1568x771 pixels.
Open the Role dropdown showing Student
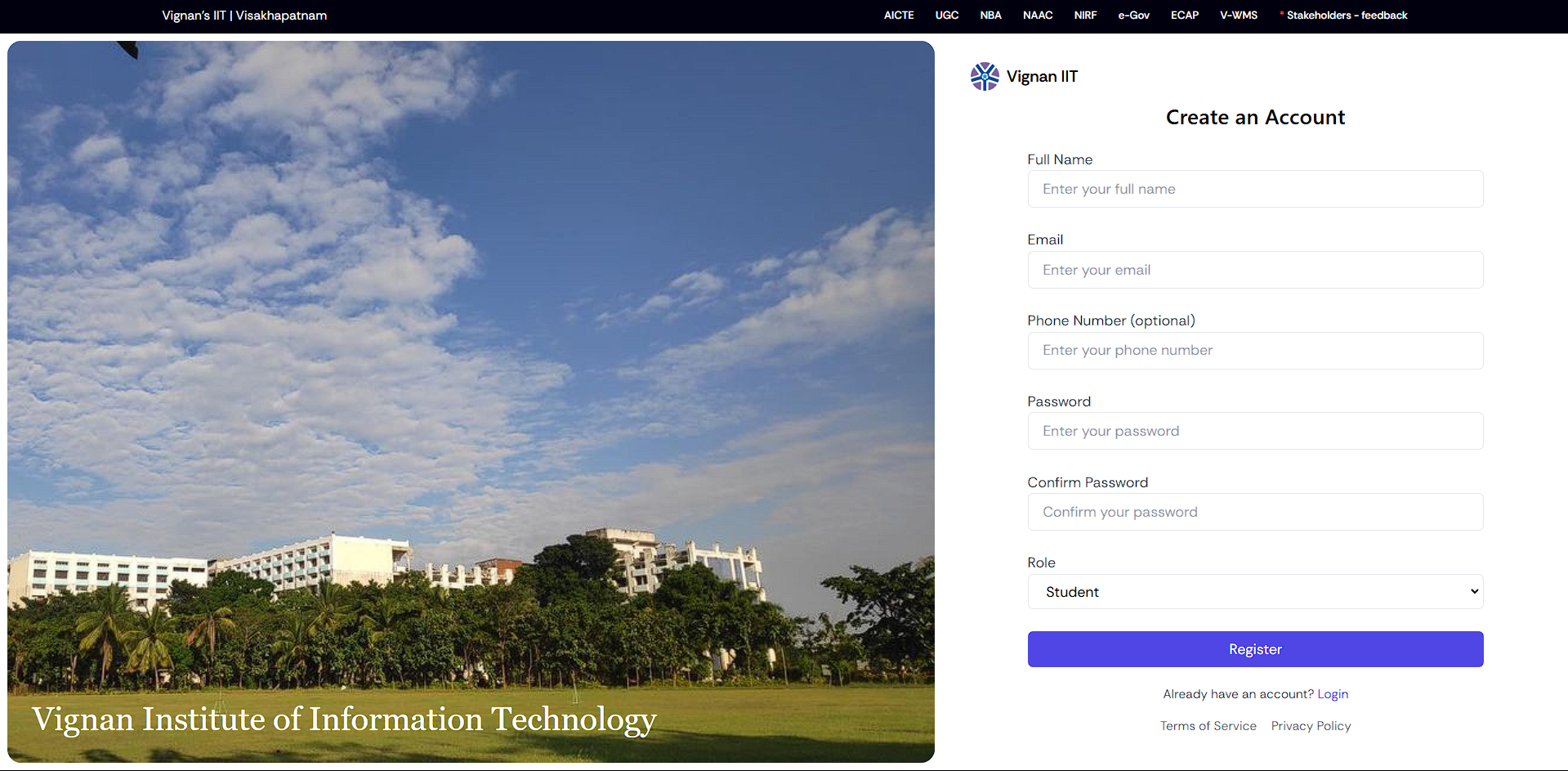pos(1254,592)
